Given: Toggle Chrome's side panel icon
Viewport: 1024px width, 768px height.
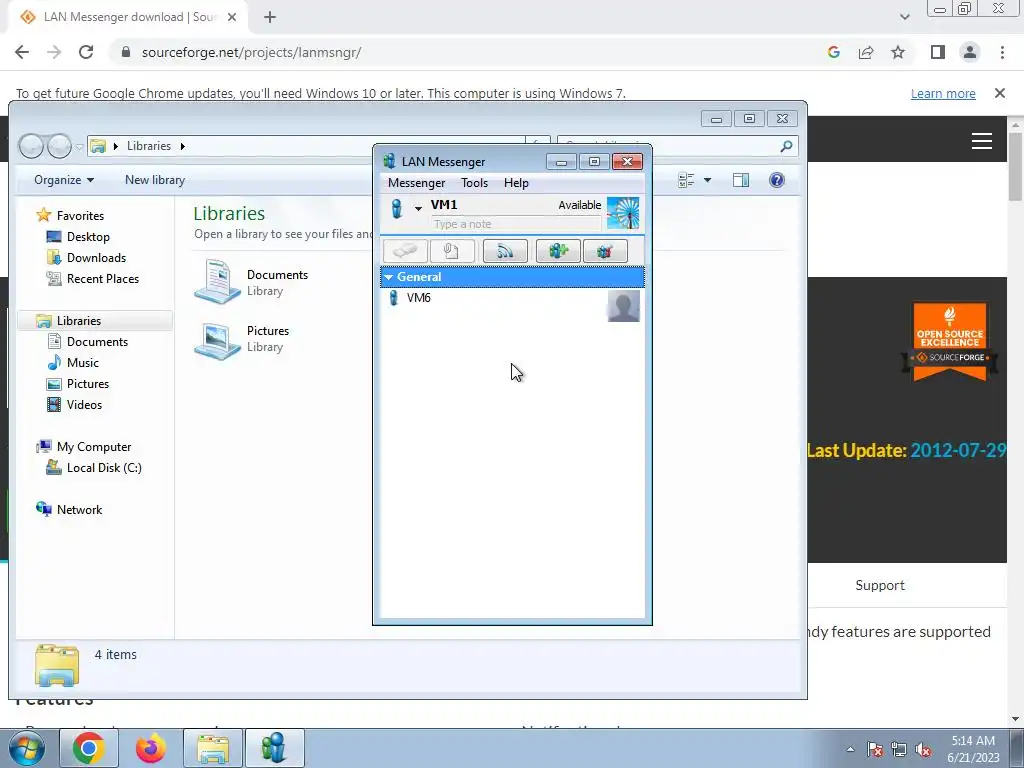Looking at the screenshot, I should pyautogui.click(x=938, y=52).
